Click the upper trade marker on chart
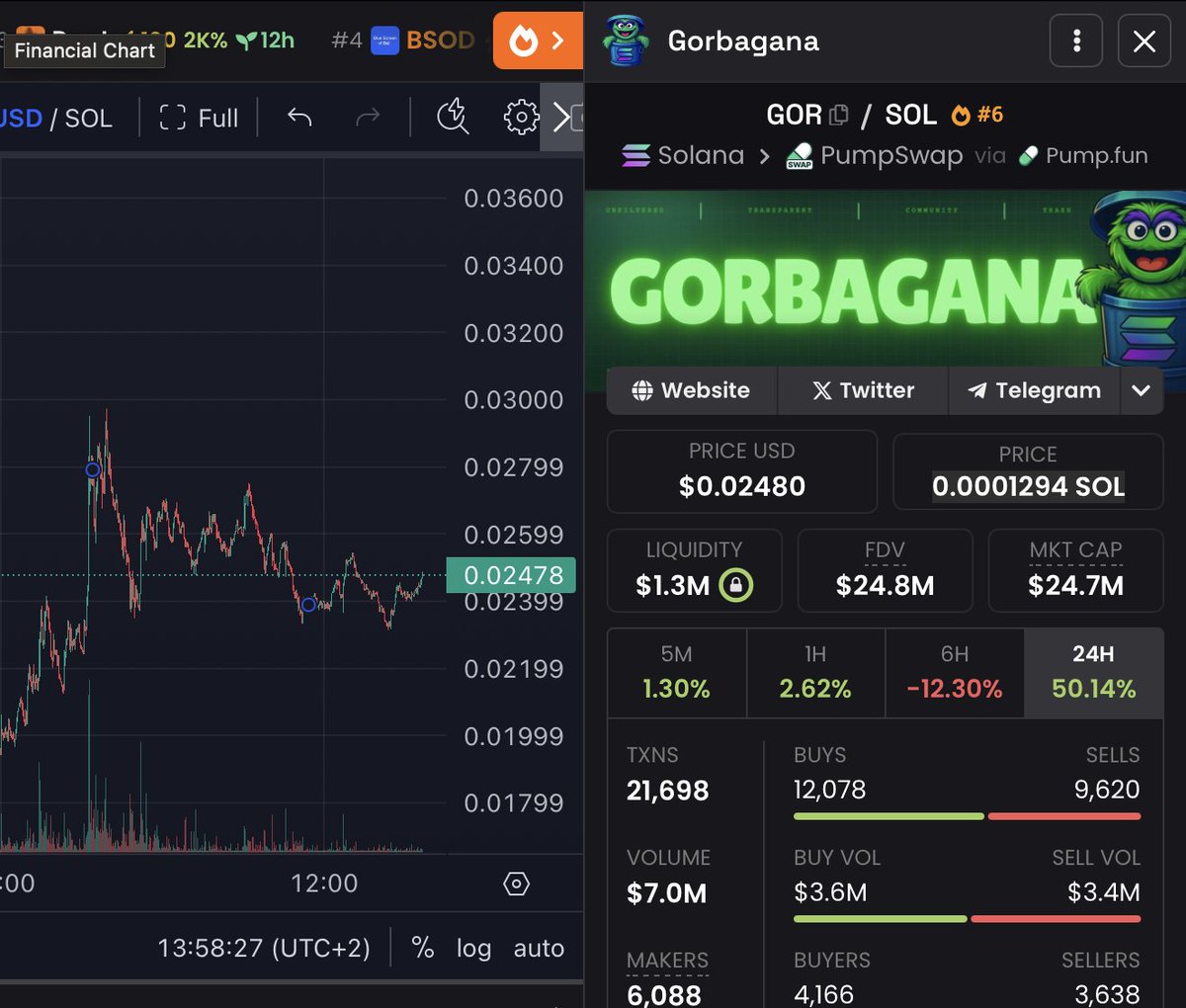The image size is (1186, 1008). coord(93,470)
